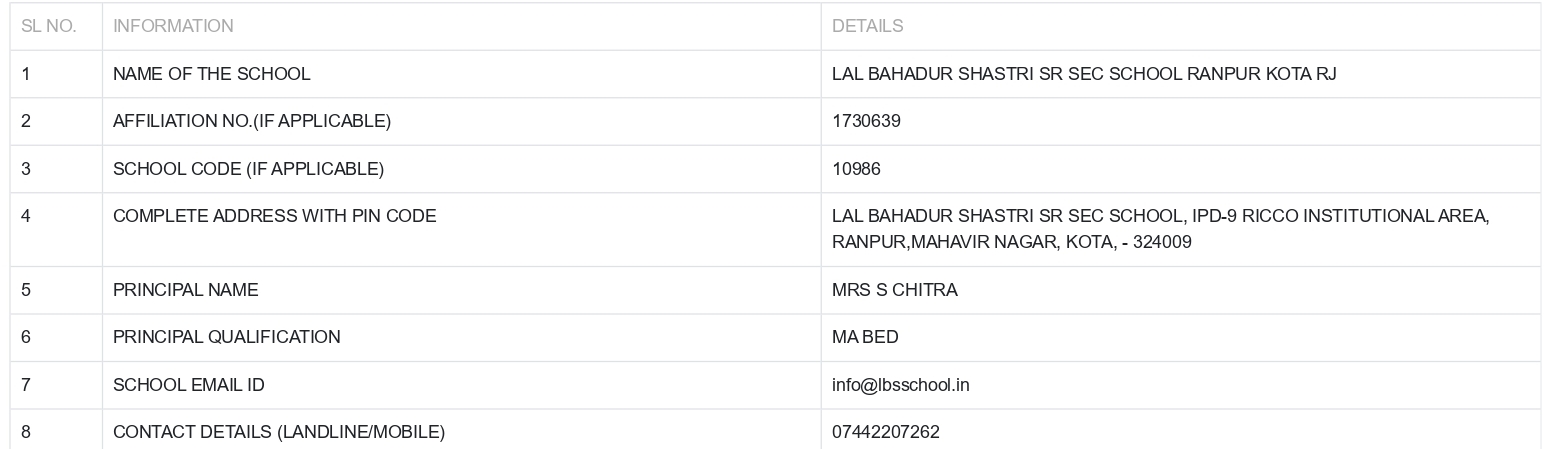Select the 'PRINCIPAL NAME' label
Screen dimensions: 1555x449
point(185,290)
